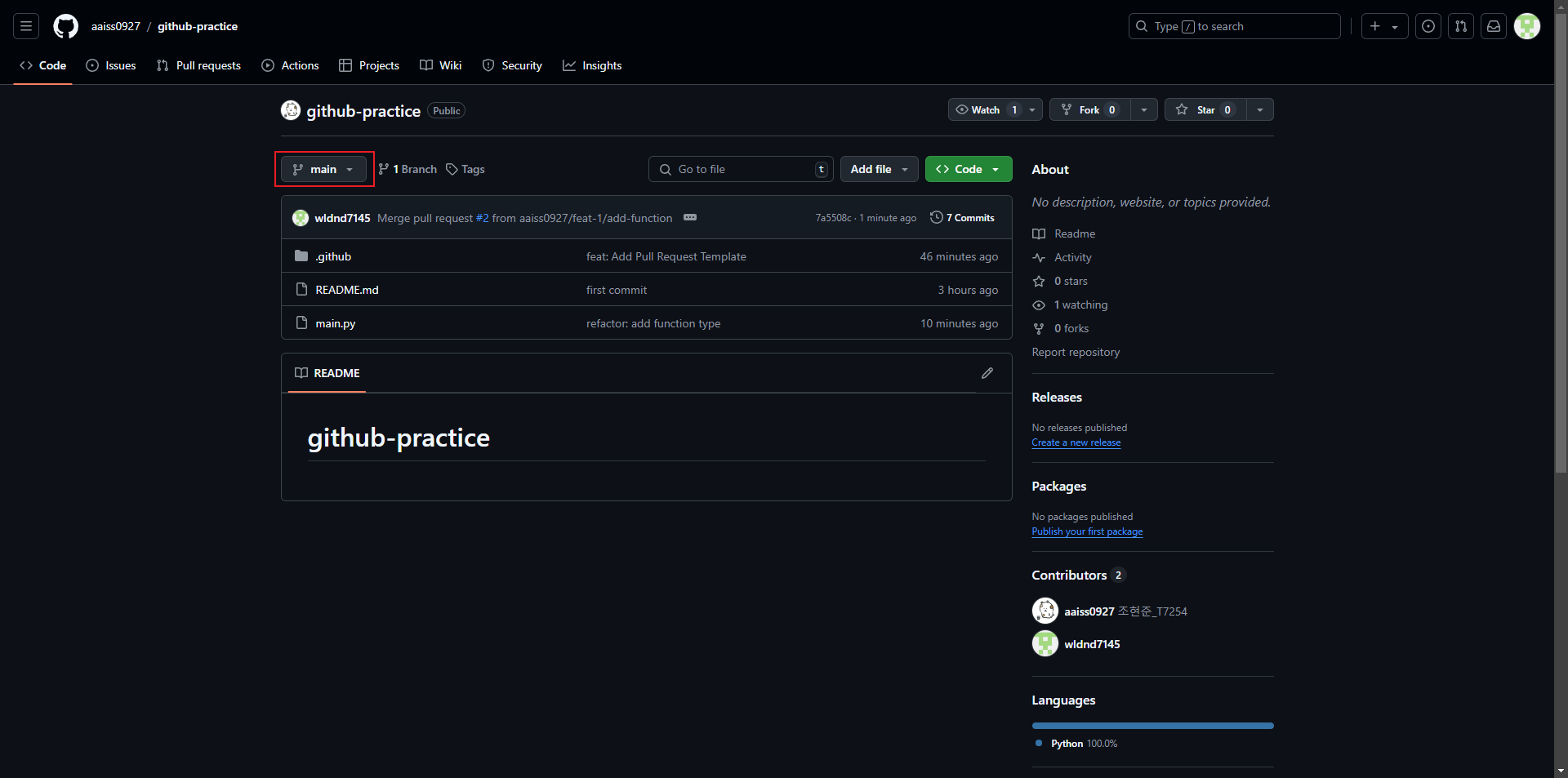Focus the top search box

coord(1235,26)
